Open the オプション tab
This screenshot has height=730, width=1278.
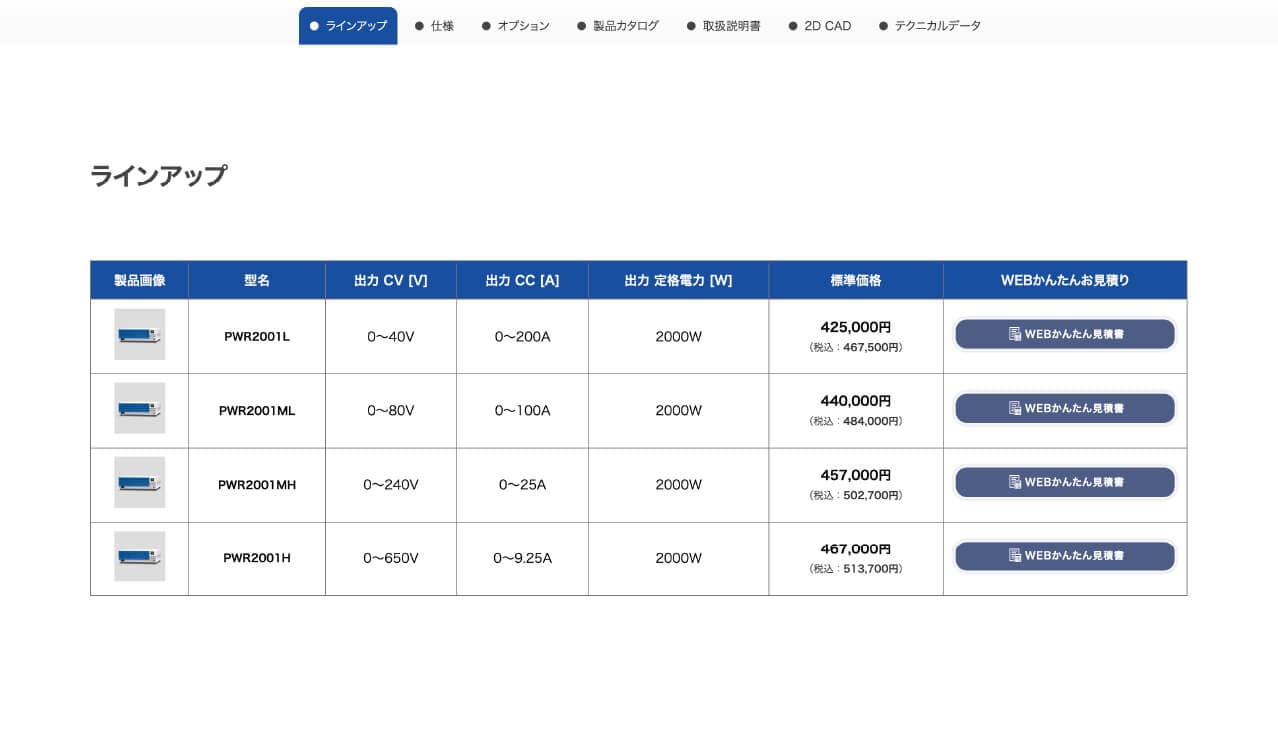pyautogui.click(x=515, y=26)
